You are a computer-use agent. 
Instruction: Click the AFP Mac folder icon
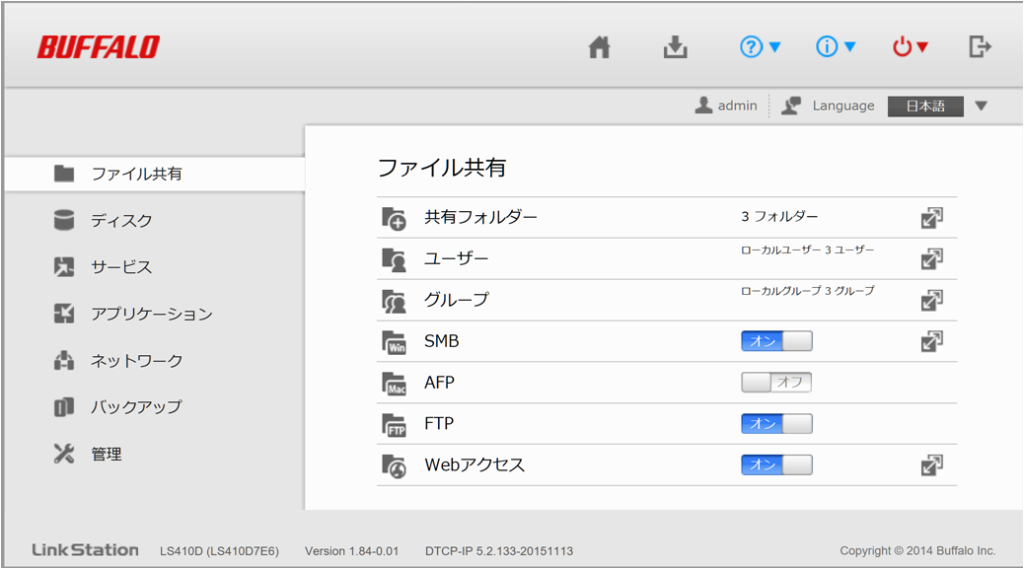394,383
